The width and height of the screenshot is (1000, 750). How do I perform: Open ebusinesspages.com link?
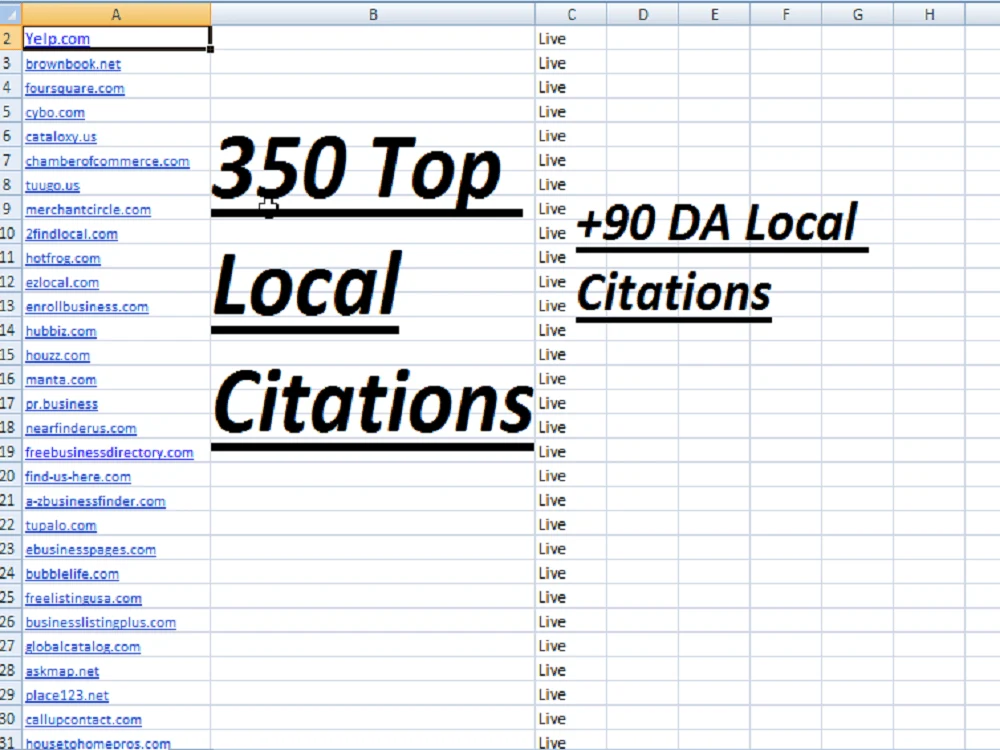[91, 550]
